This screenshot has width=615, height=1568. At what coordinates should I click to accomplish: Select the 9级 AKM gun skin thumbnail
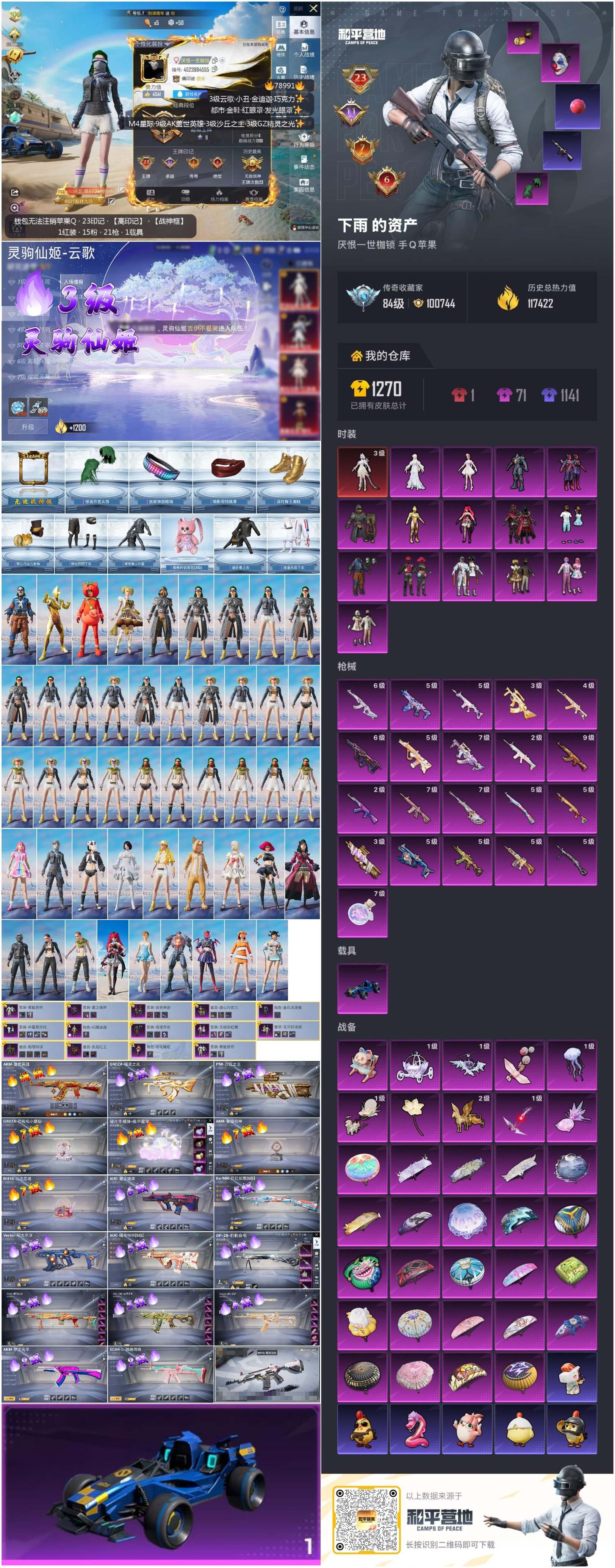tap(571, 756)
